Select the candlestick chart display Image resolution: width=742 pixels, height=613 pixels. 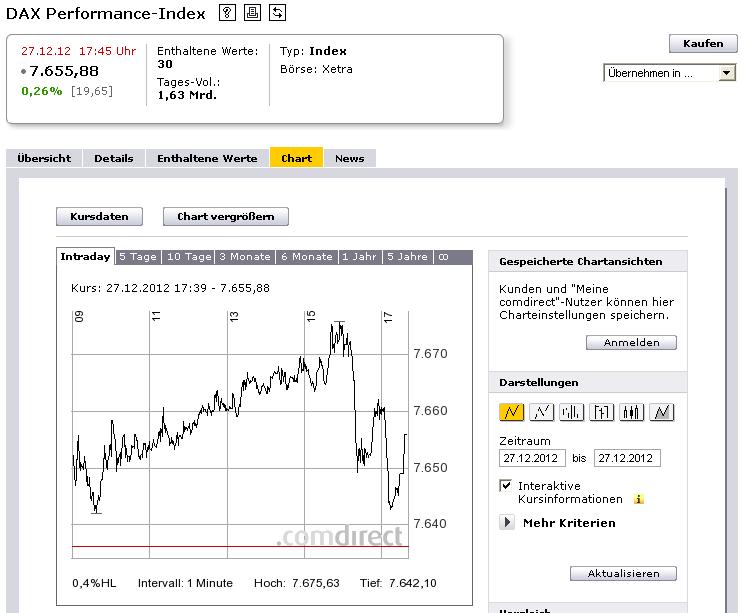pyautogui.click(x=632, y=412)
